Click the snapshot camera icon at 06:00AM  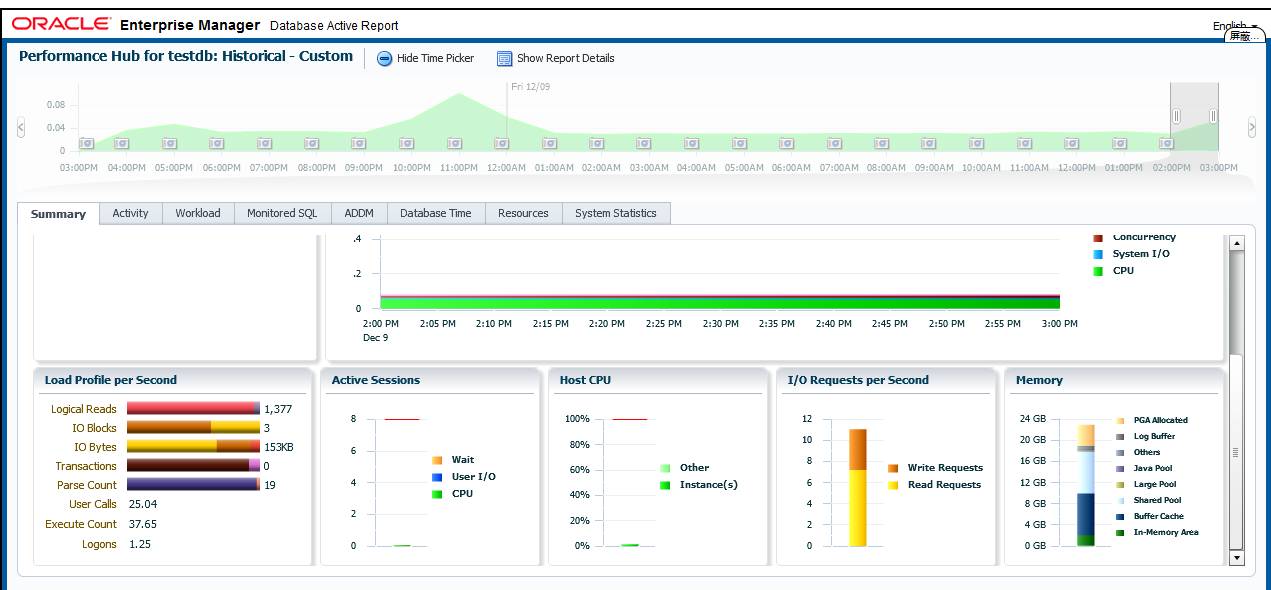coord(786,144)
